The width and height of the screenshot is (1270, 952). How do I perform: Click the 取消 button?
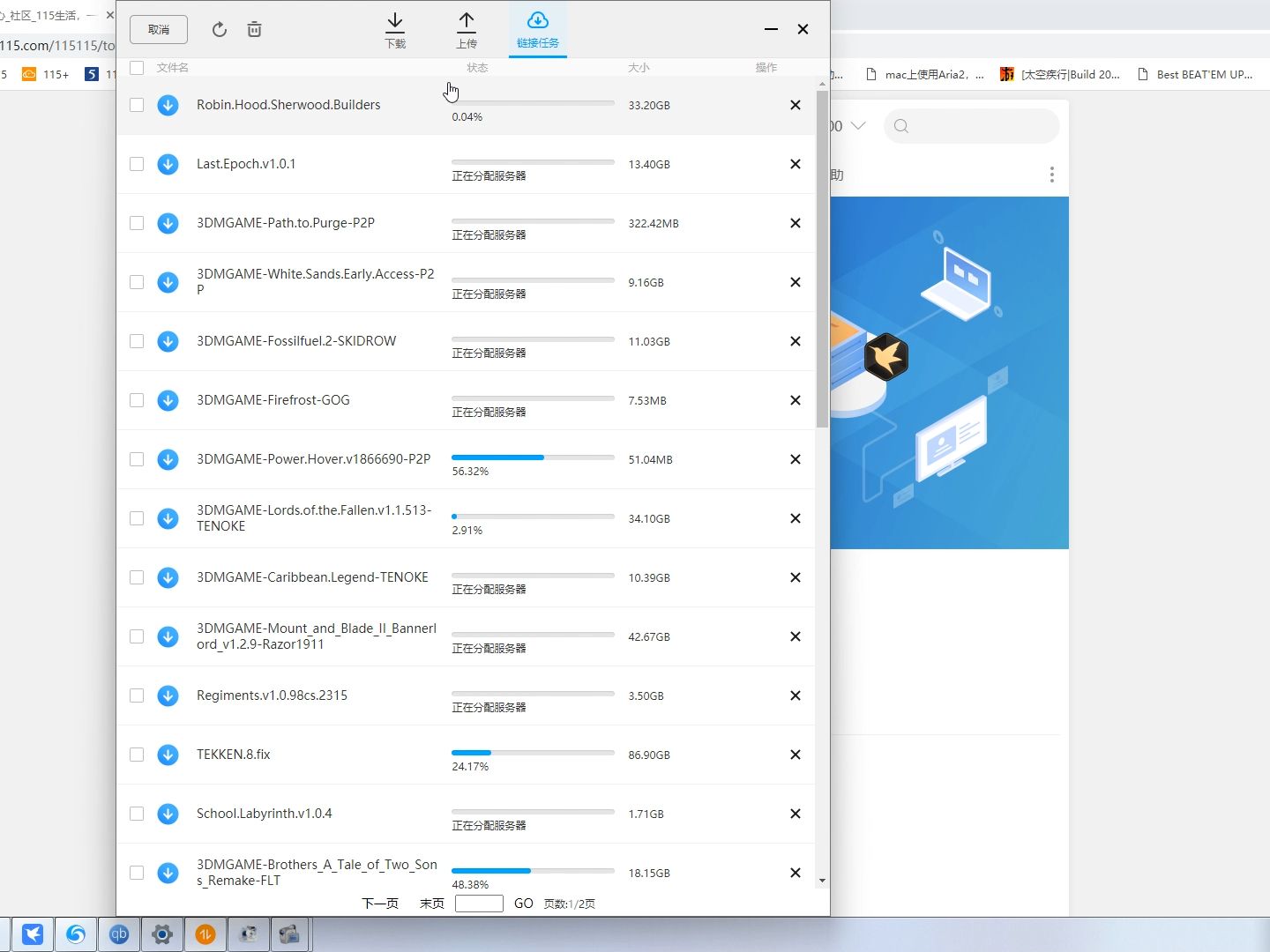coord(159,29)
